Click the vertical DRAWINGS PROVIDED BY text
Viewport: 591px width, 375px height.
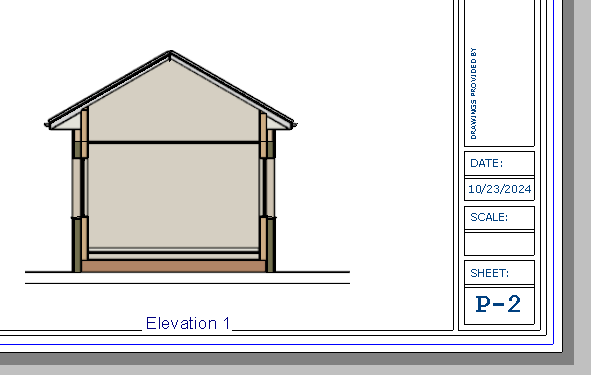473,93
